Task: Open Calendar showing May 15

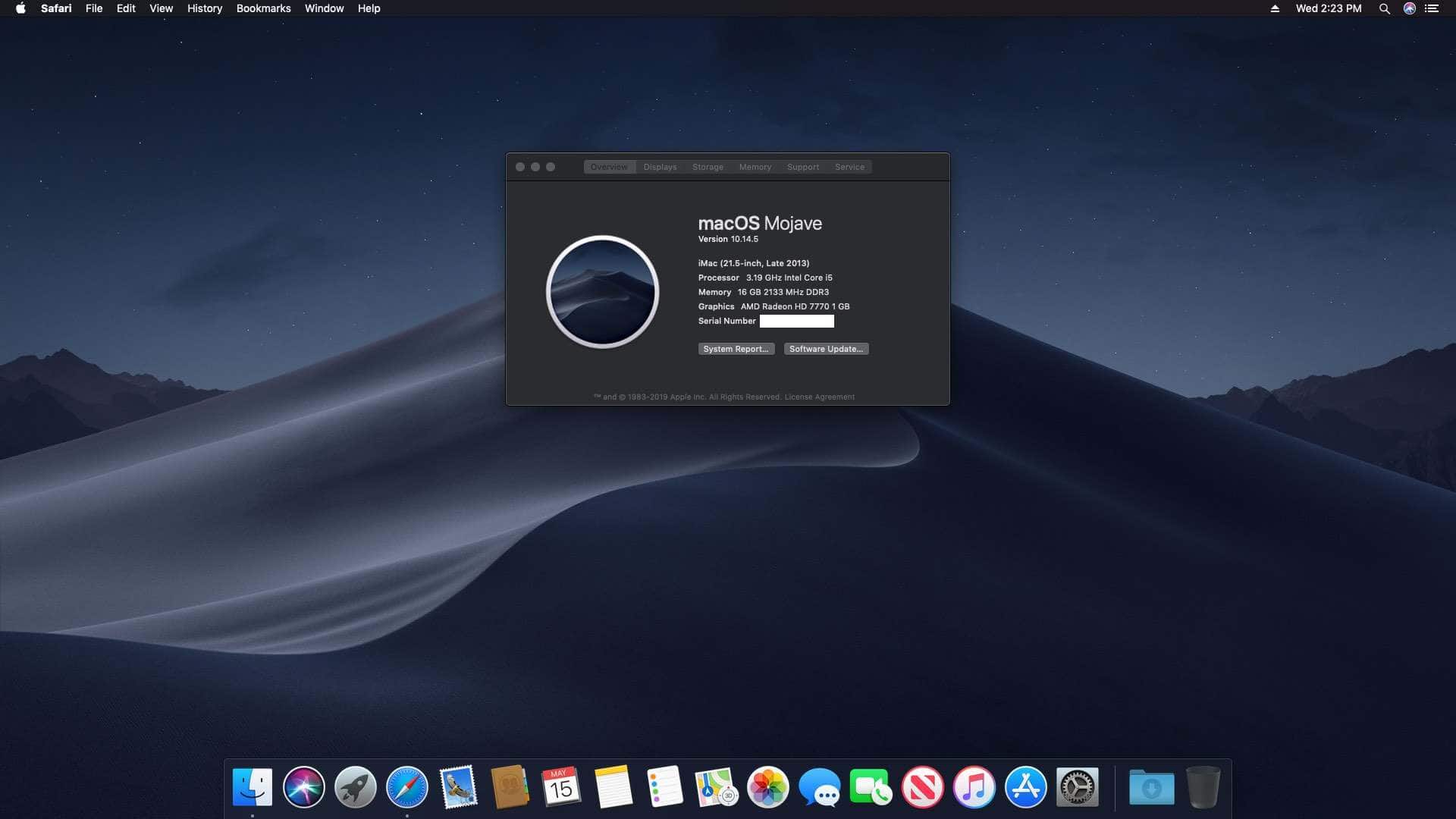Action: click(561, 787)
